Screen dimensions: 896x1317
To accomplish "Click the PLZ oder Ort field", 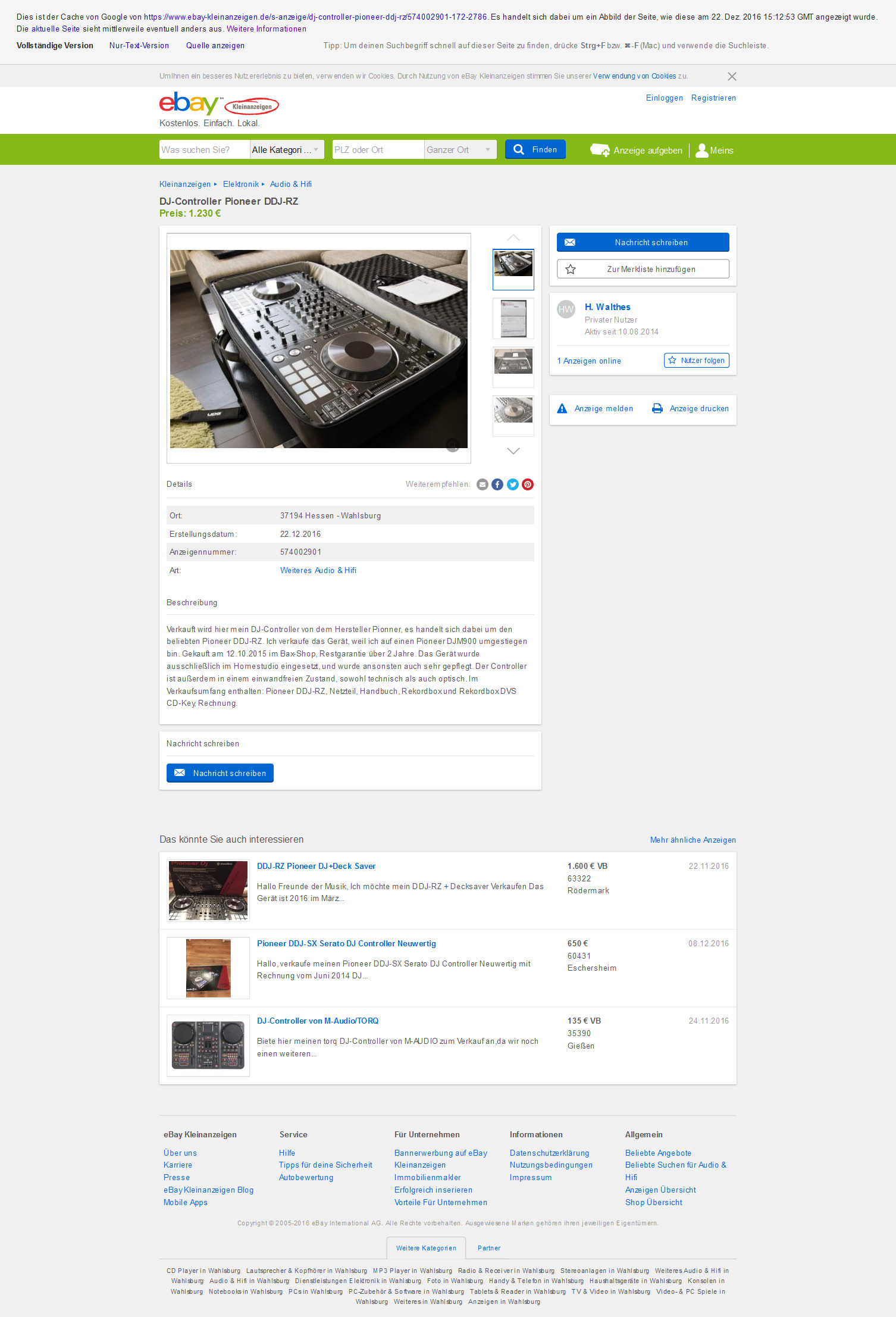I will coord(378,149).
